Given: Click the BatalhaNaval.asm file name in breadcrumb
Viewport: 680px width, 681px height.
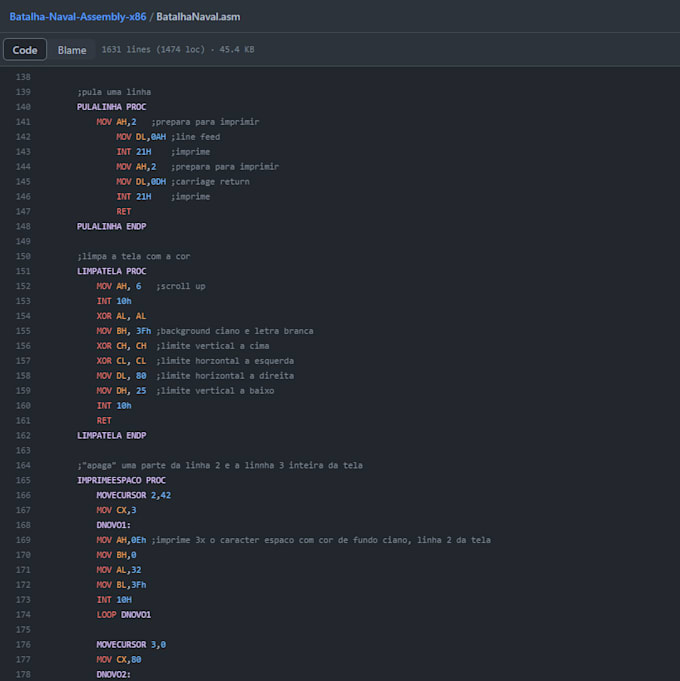Looking at the screenshot, I should [198, 17].
